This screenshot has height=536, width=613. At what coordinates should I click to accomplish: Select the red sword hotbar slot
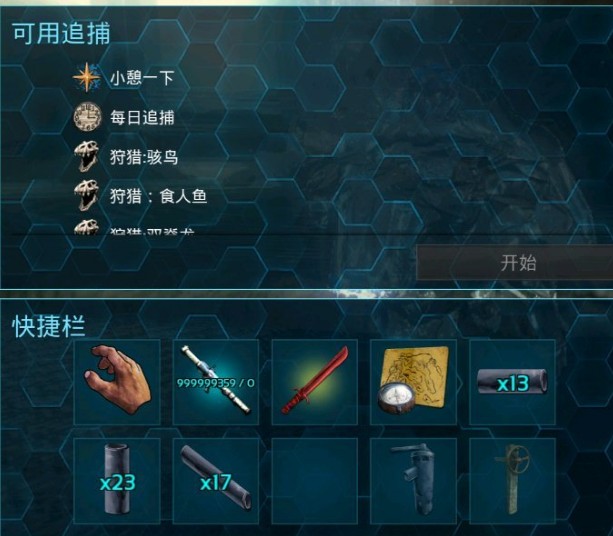tap(315, 382)
